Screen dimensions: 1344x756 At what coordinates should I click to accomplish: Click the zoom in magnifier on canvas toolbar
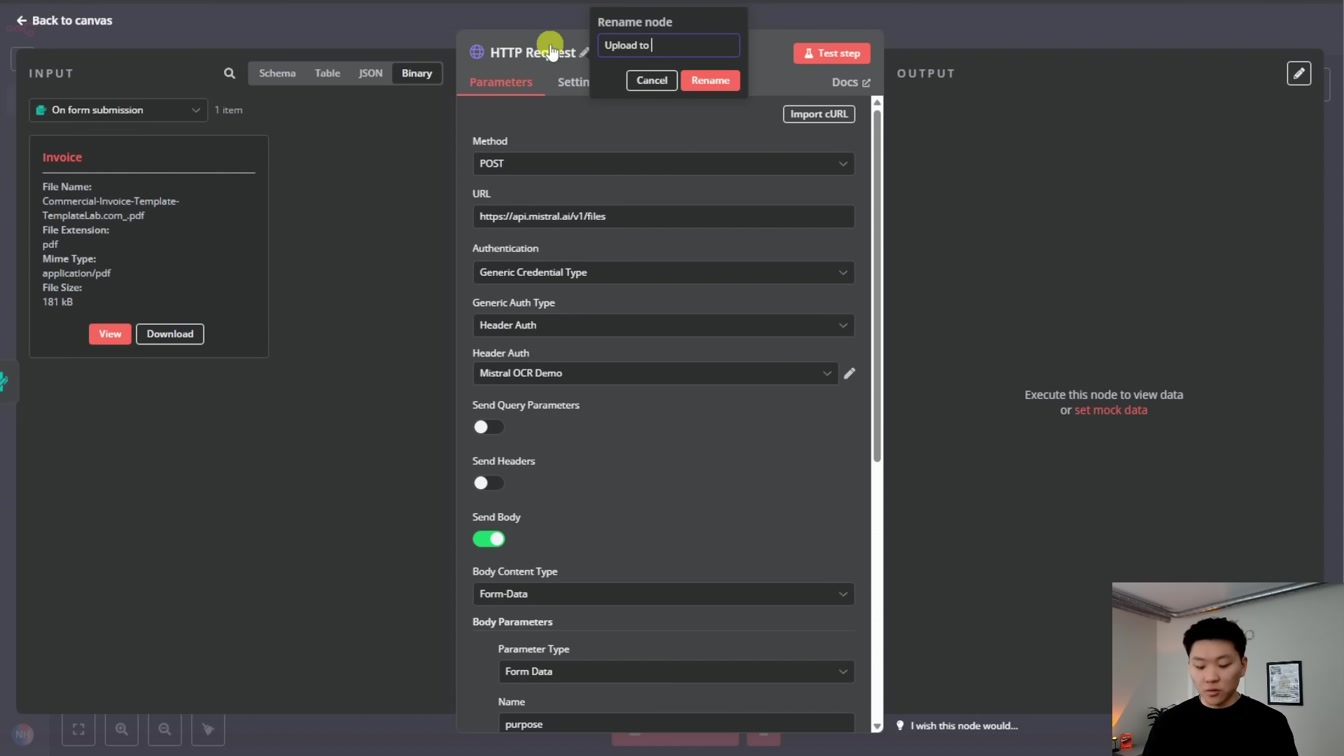pos(121,729)
